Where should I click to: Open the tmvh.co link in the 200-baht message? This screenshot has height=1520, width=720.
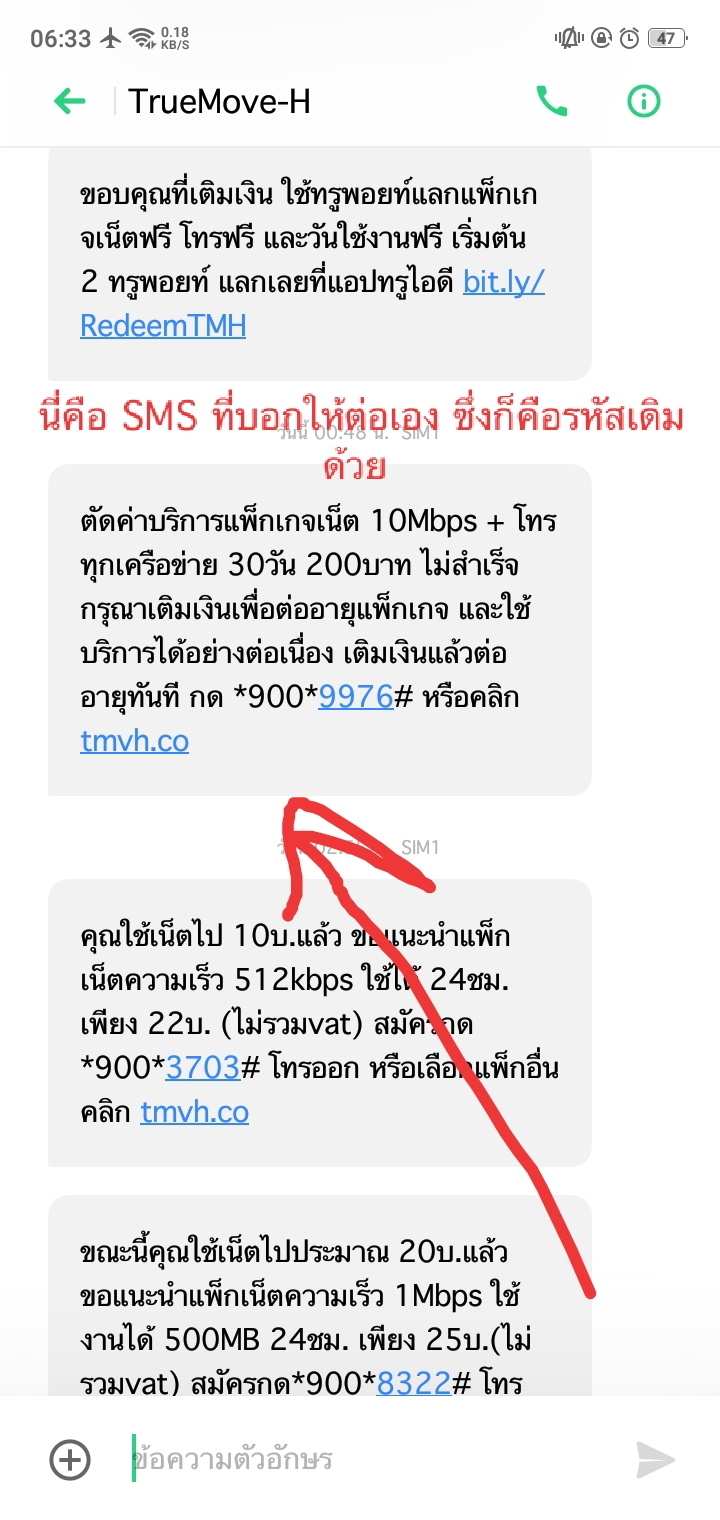(134, 740)
